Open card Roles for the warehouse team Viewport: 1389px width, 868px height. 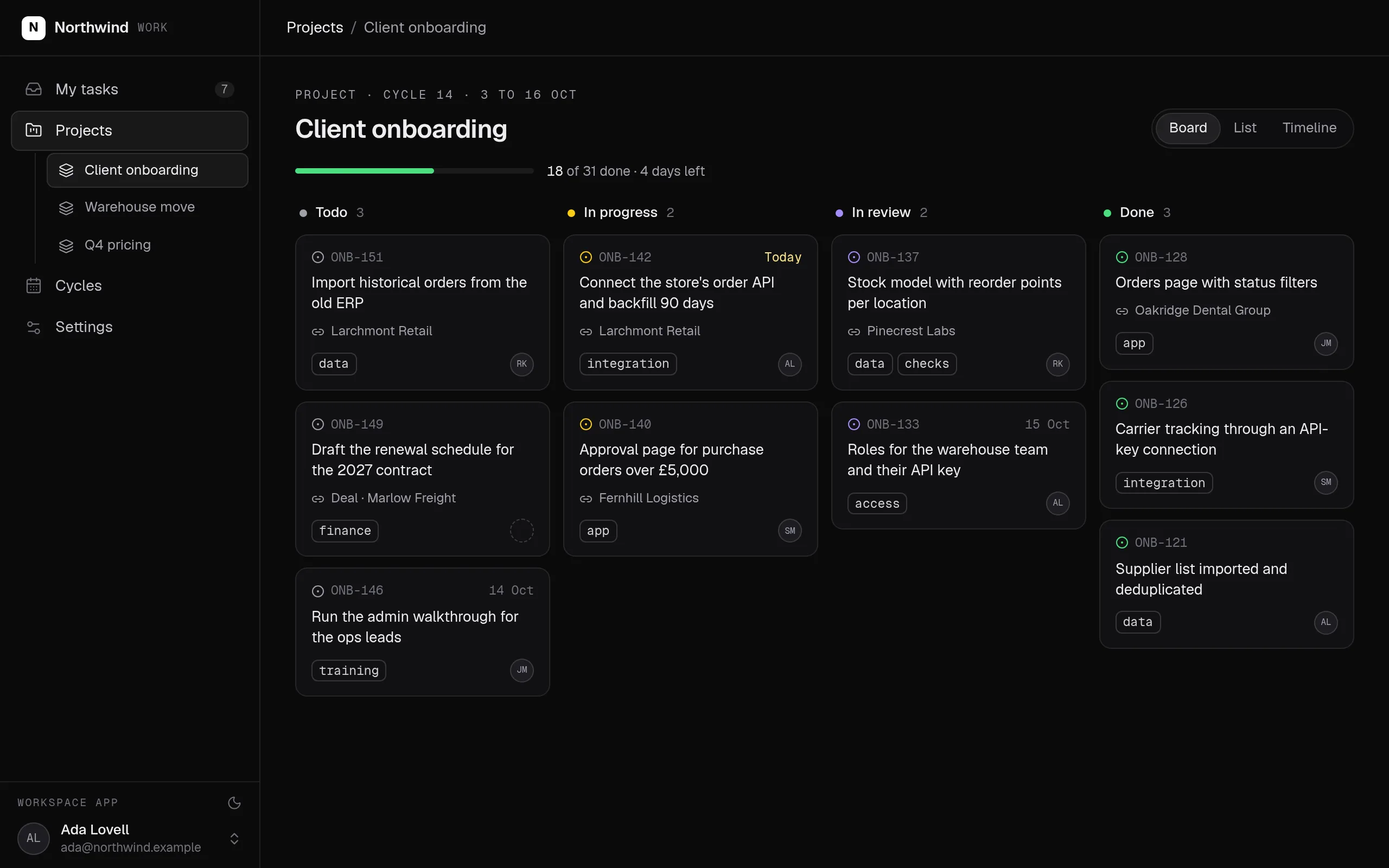(958, 465)
